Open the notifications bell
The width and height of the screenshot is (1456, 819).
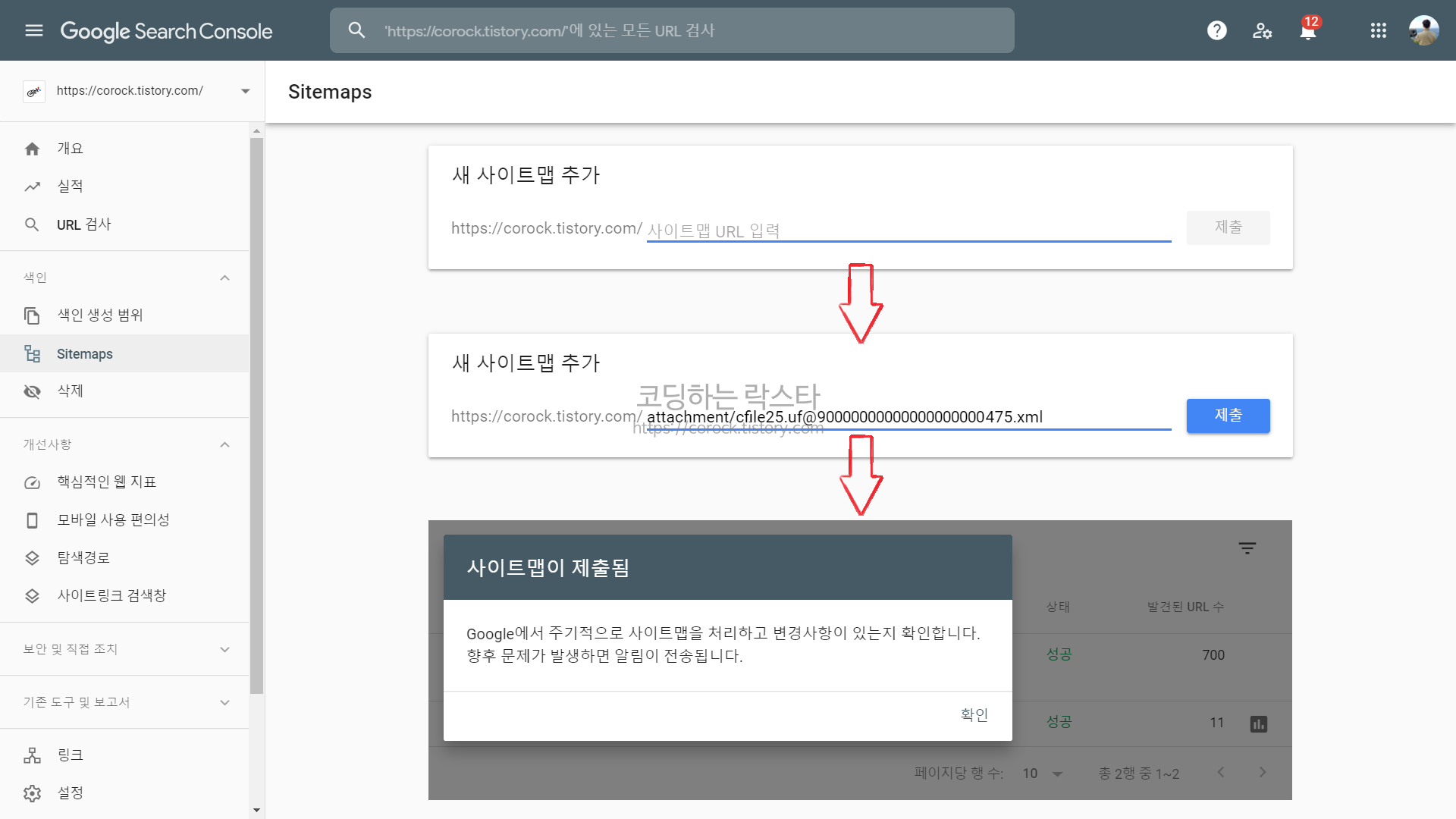[x=1307, y=31]
